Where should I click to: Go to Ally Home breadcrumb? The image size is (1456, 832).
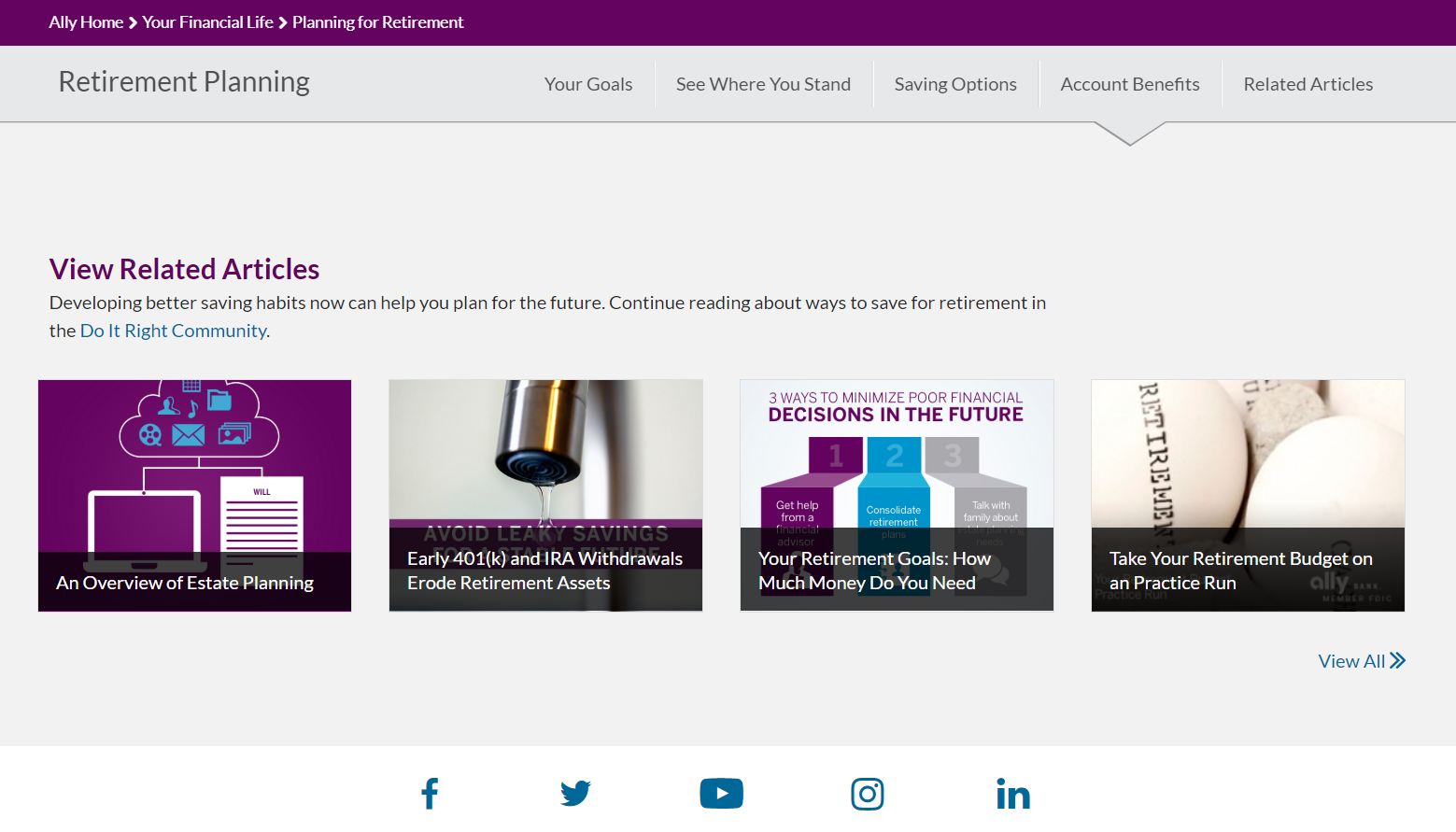coord(86,22)
